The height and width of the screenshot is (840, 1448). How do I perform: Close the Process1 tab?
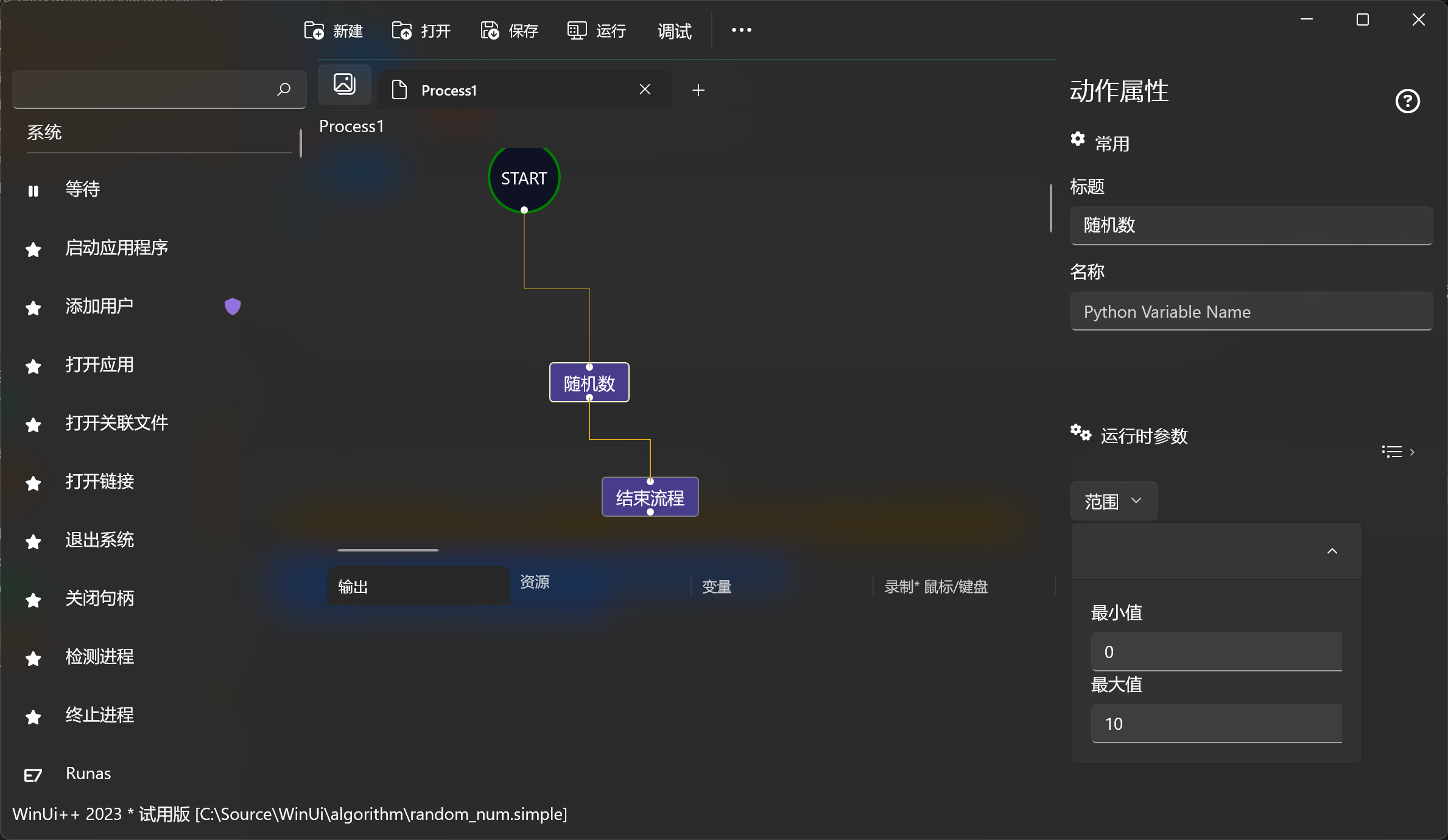pos(645,90)
